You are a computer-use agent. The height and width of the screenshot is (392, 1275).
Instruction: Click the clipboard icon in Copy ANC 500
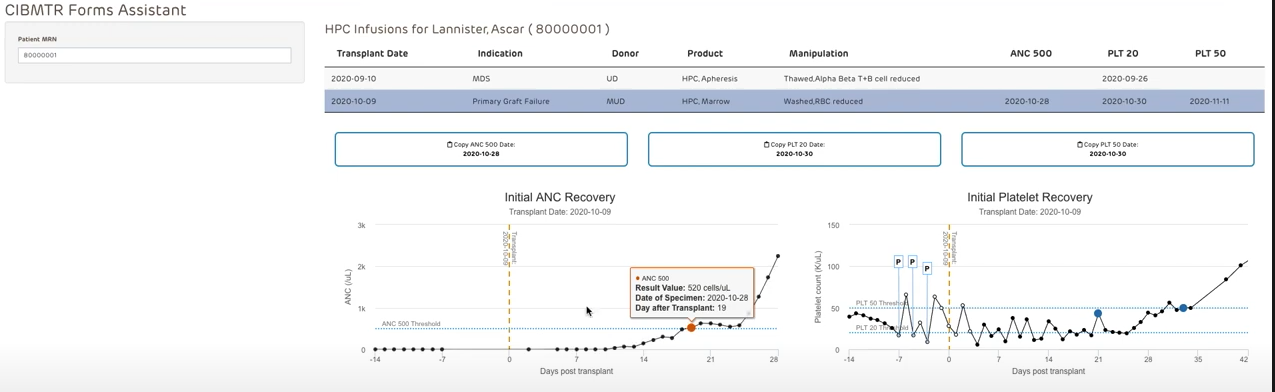point(450,145)
